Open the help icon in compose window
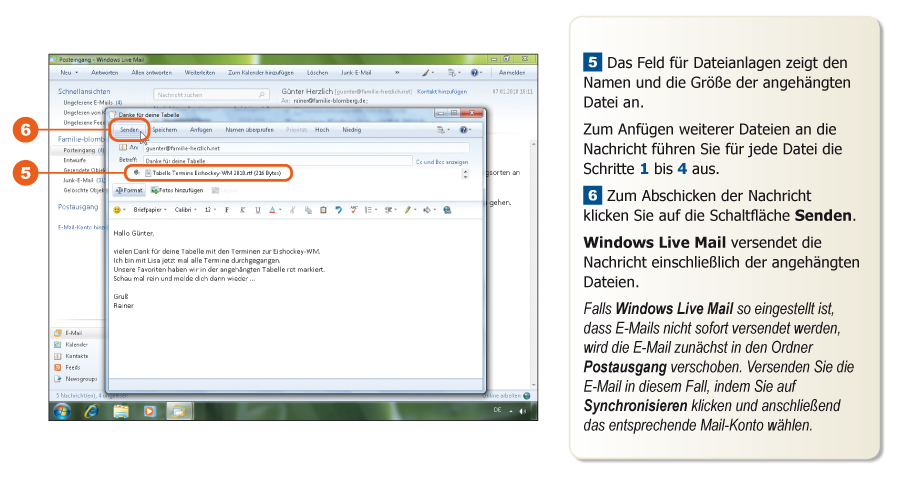The height and width of the screenshot is (480, 900). coord(464,130)
